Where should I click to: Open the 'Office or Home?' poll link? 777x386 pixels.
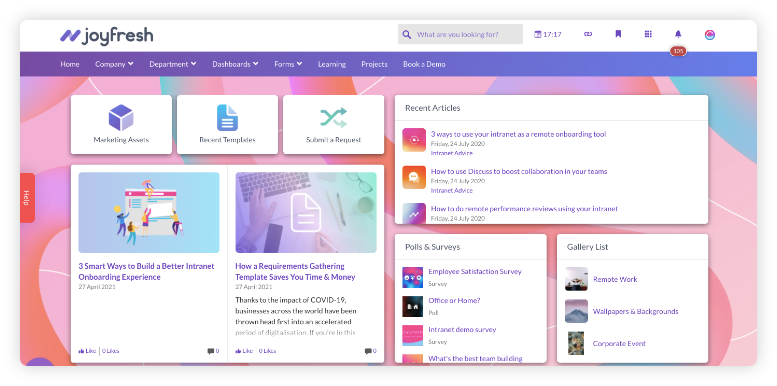[x=454, y=300]
